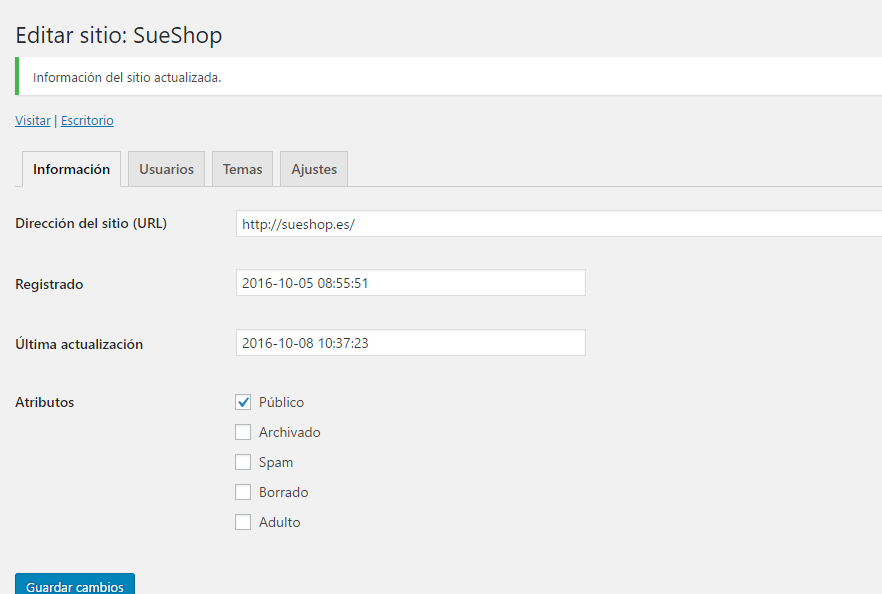Click the 'Editar sitio: SueShop' heading
Screen dimensions: 882x594
pyautogui.click(x=119, y=35)
